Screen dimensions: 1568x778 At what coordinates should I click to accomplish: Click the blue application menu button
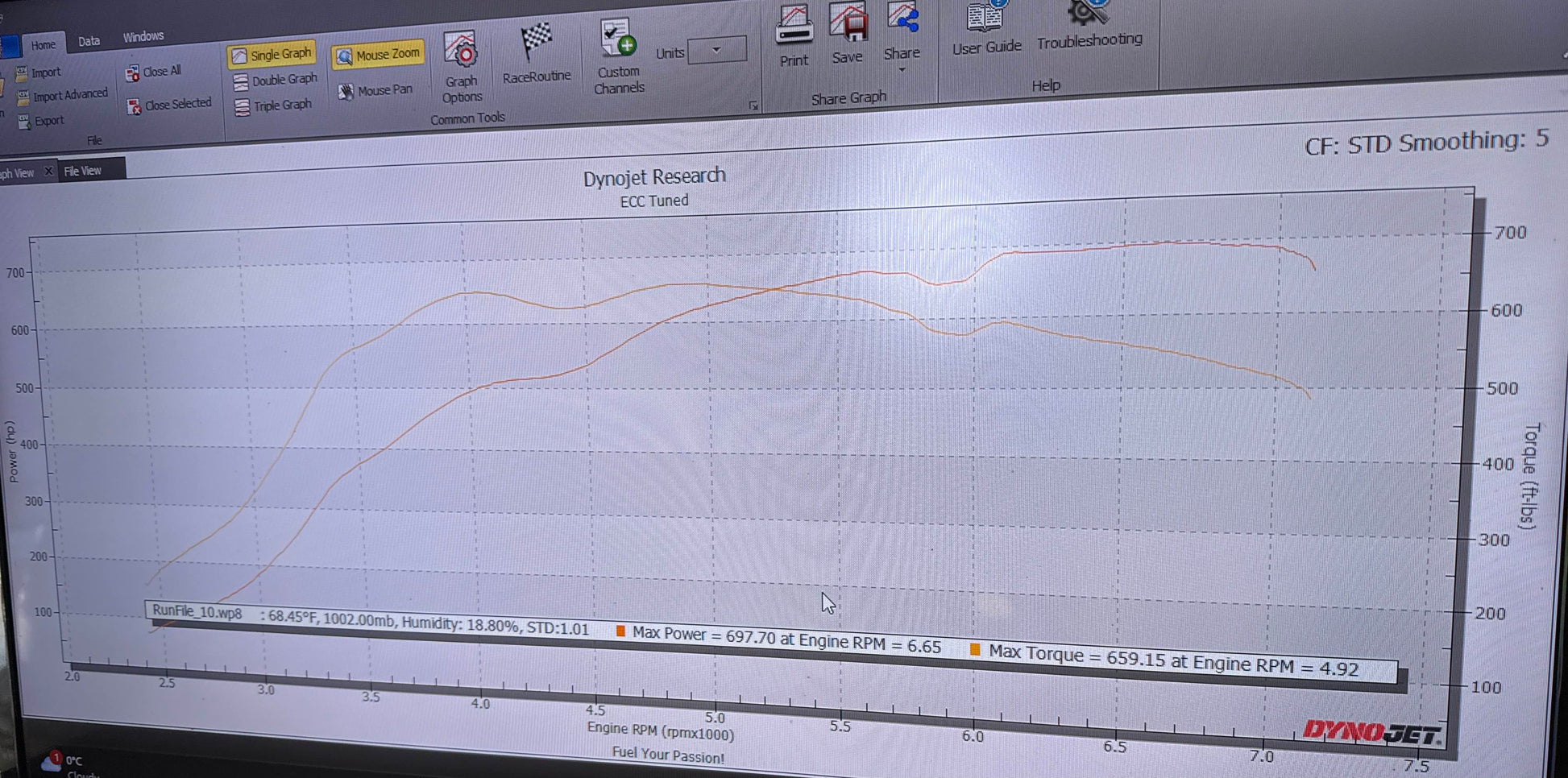pos(9,47)
